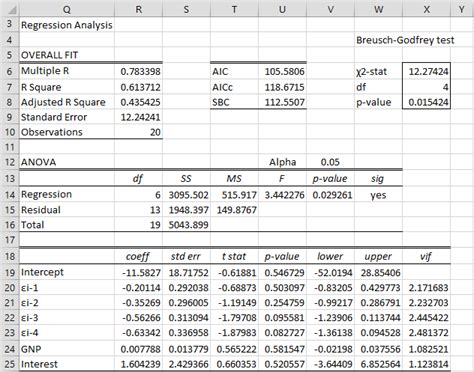Click the Alpha value 0.05 cell

click(330, 162)
